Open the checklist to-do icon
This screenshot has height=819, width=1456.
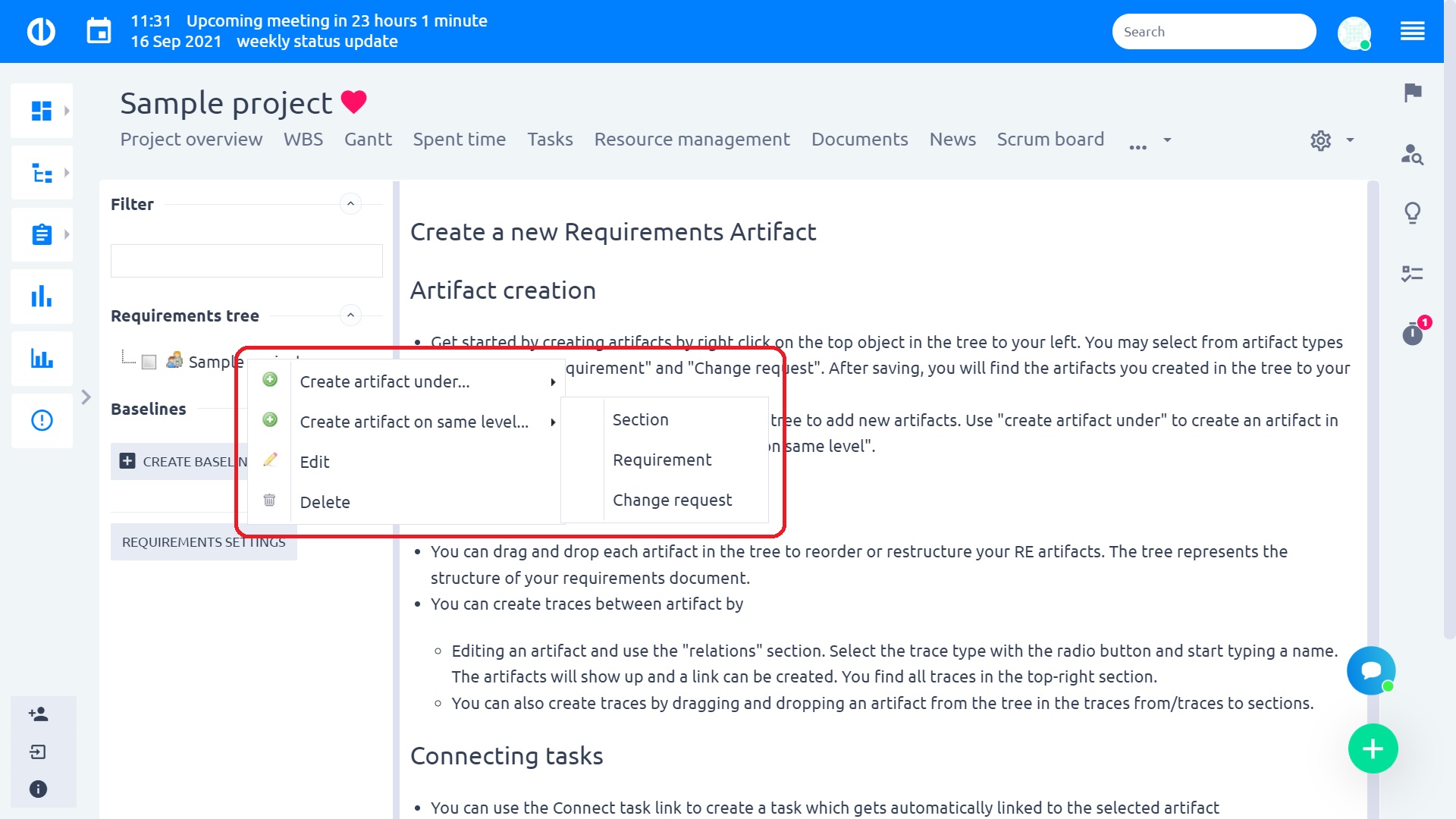click(x=1412, y=273)
